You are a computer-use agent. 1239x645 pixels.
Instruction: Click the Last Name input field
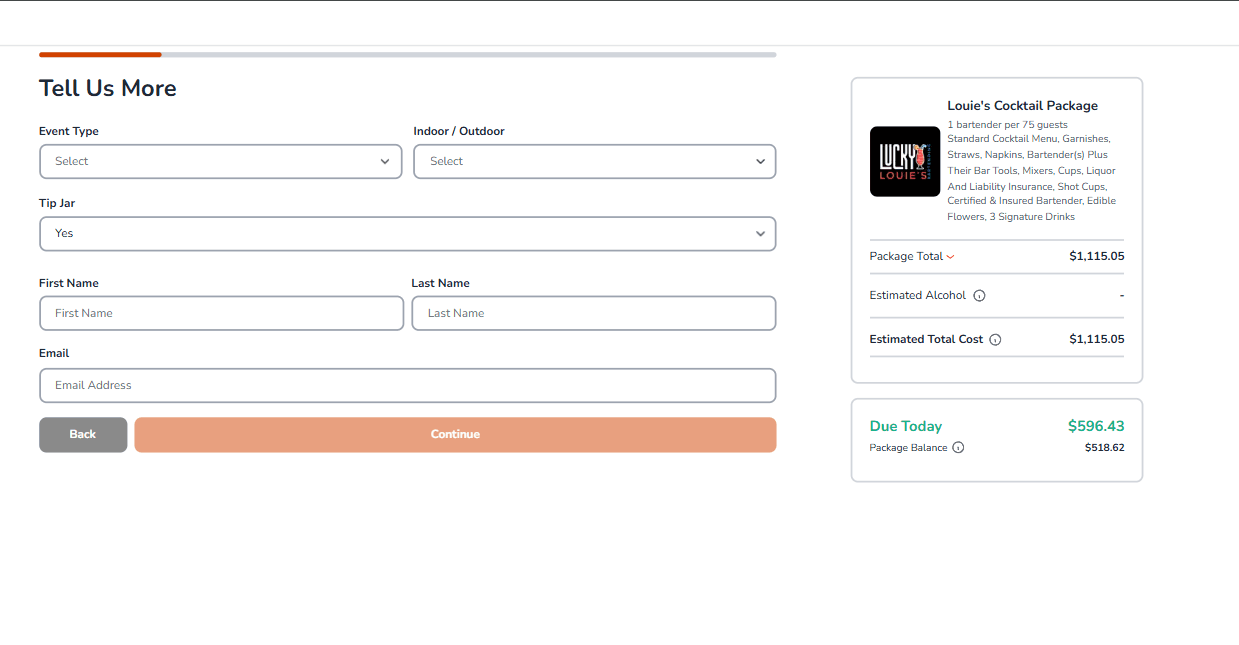click(594, 313)
